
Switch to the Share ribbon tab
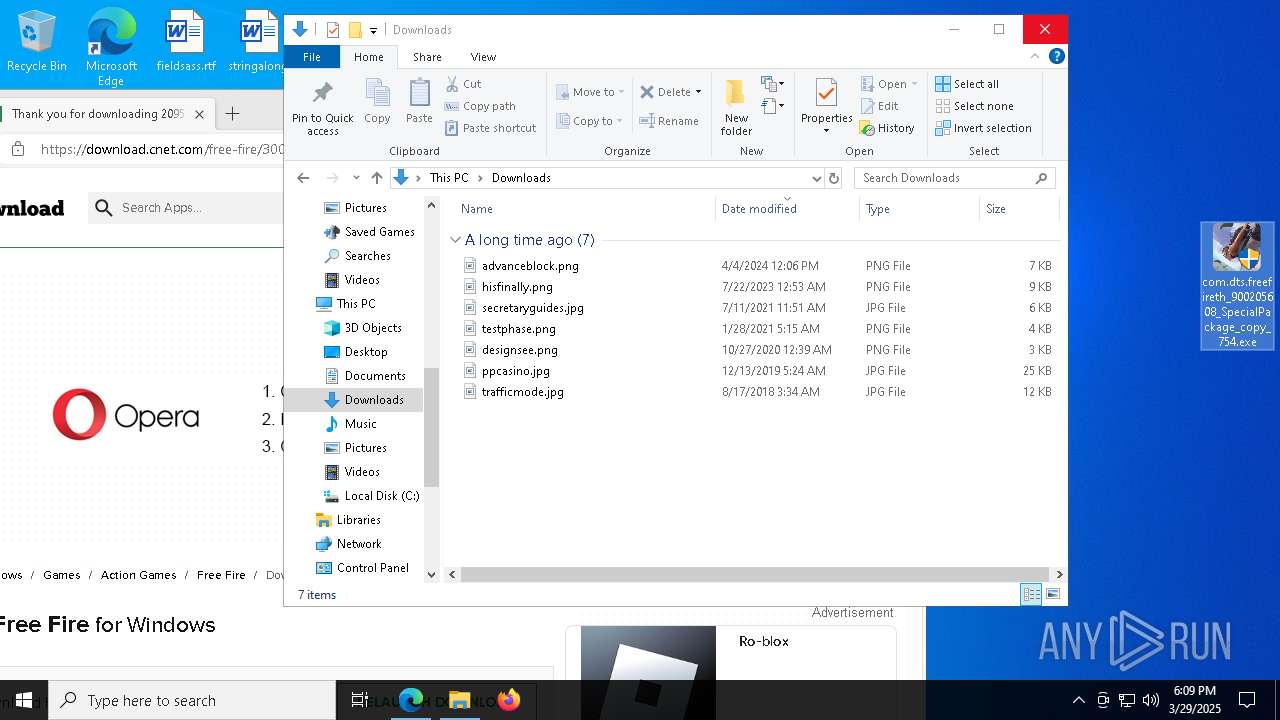click(x=427, y=57)
